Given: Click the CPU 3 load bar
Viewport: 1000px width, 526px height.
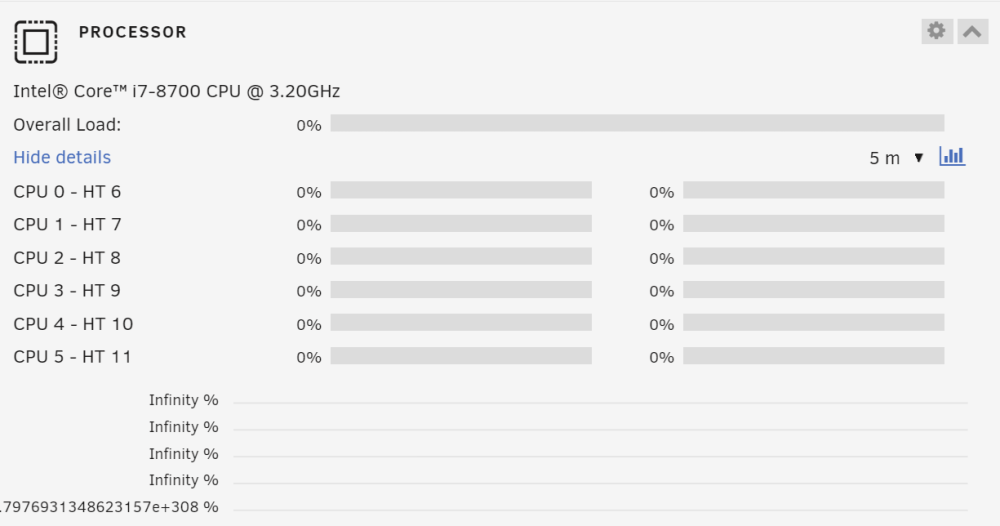Looking at the screenshot, I should click(x=461, y=289).
